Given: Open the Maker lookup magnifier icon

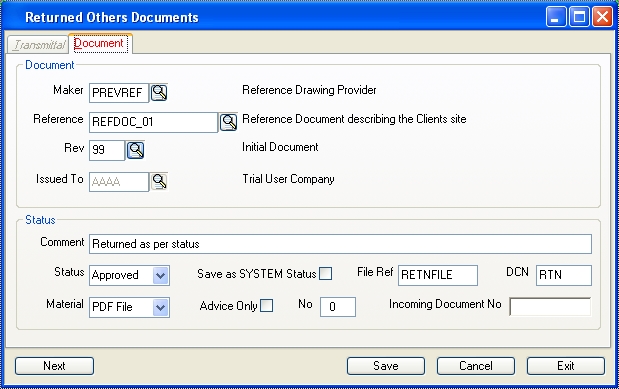Looking at the screenshot, I should tap(159, 93).
